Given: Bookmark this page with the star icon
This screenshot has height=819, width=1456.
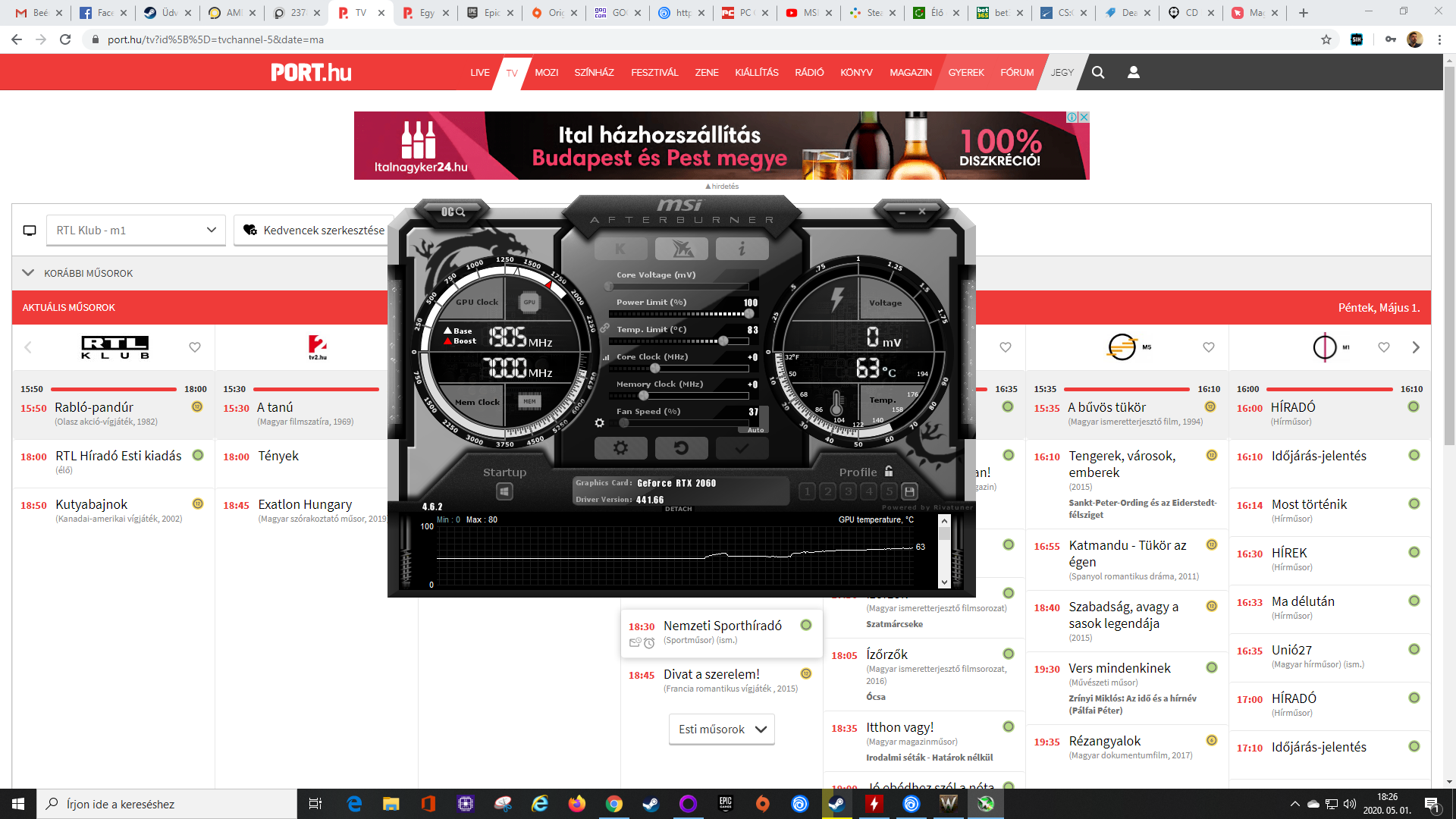Looking at the screenshot, I should click(1326, 39).
